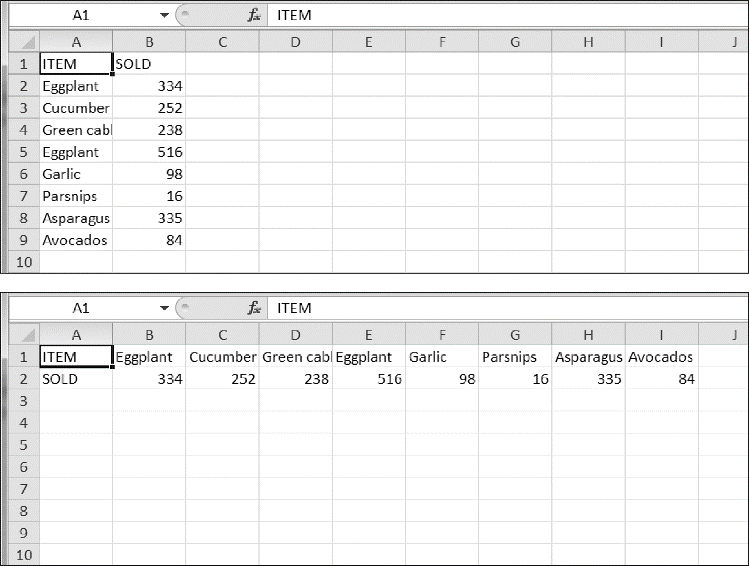The width and height of the screenshot is (749, 566).
Task: Click the cell with value 238 in the top sheet
Action: [x=149, y=130]
